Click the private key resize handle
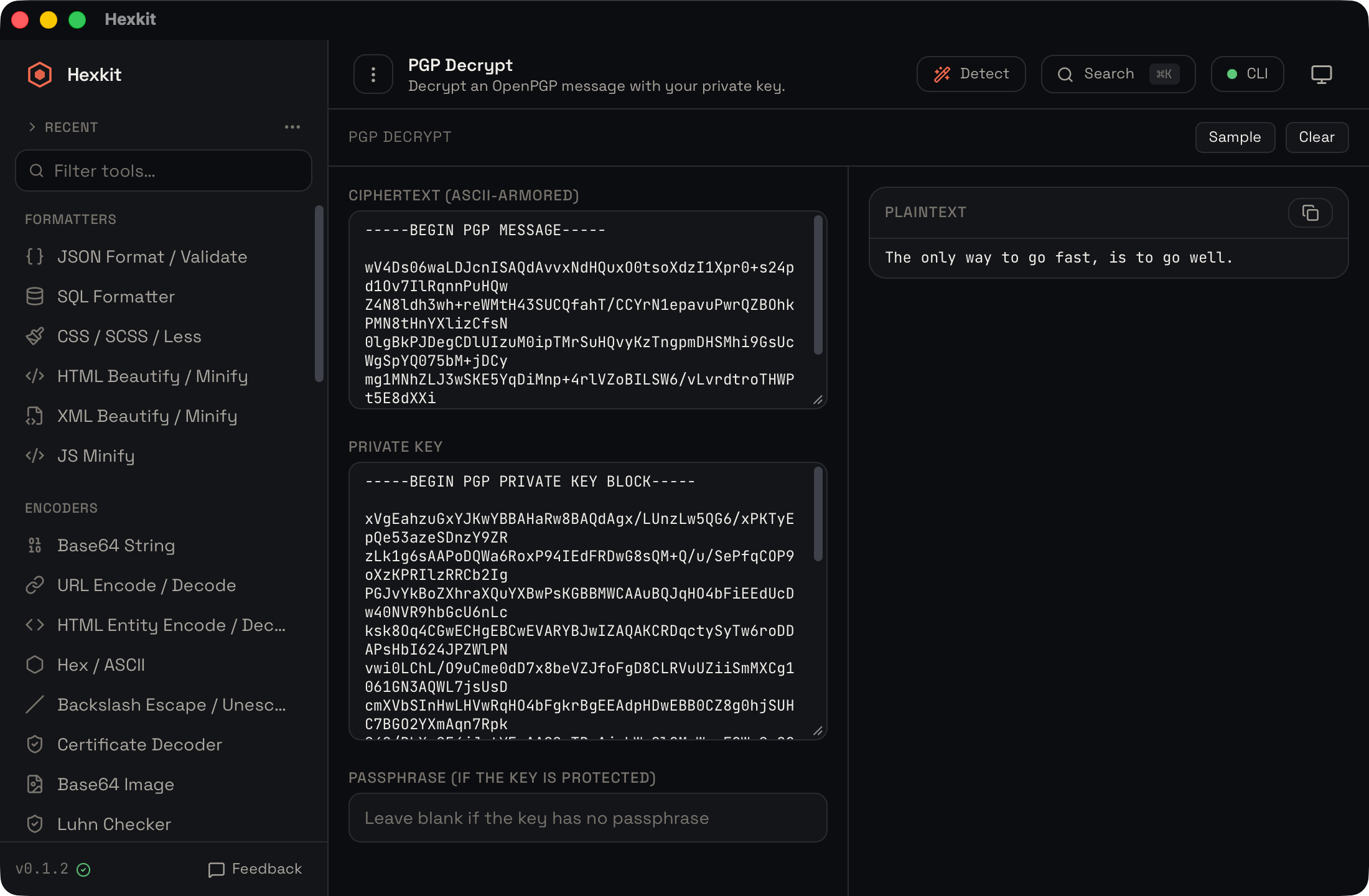Screen dimensions: 1369x896 818,731
